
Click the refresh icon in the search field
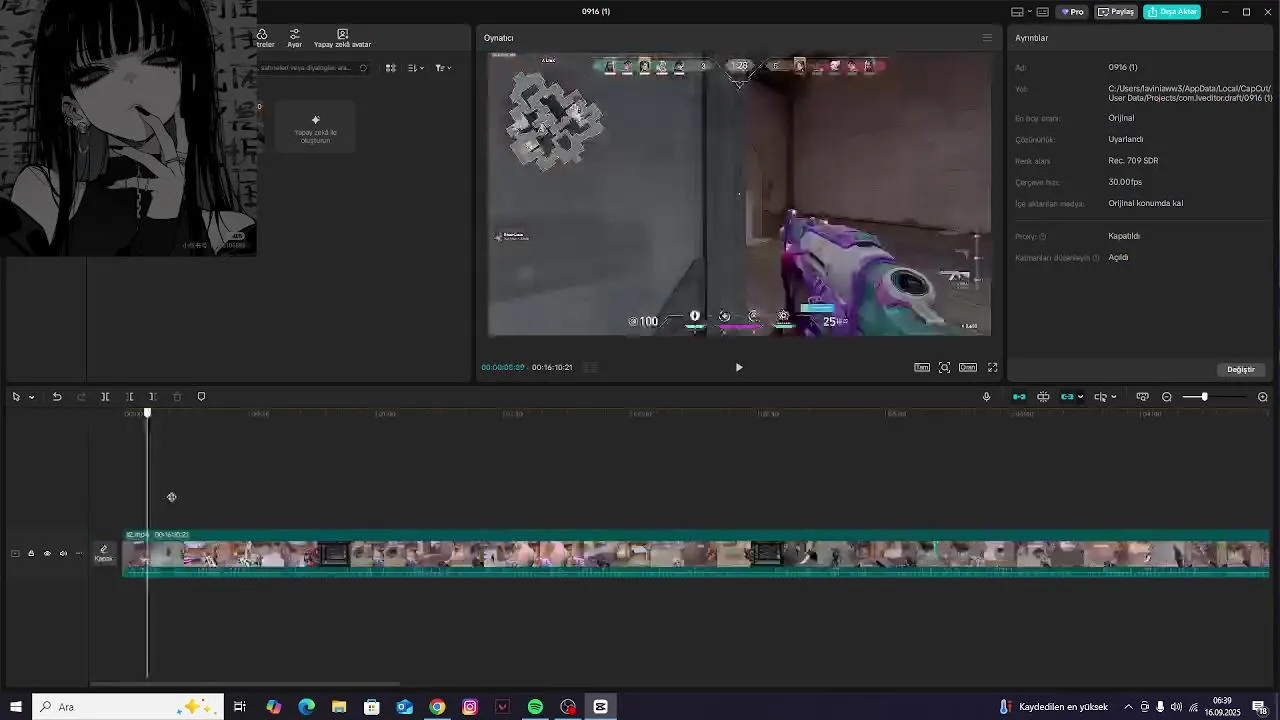coord(363,68)
